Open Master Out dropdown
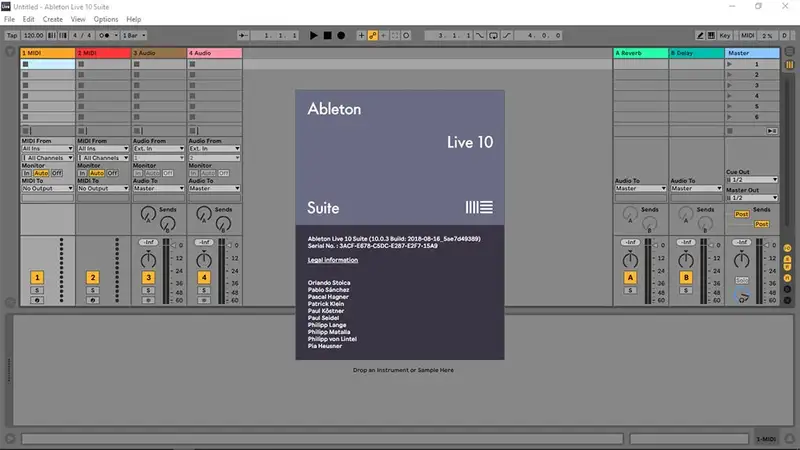The width and height of the screenshot is (800, 450). [752, 197]
